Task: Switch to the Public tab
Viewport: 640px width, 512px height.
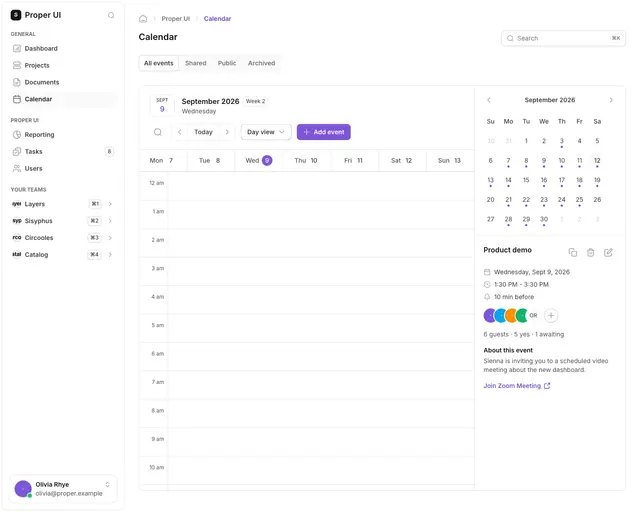Action: point(227,63)
